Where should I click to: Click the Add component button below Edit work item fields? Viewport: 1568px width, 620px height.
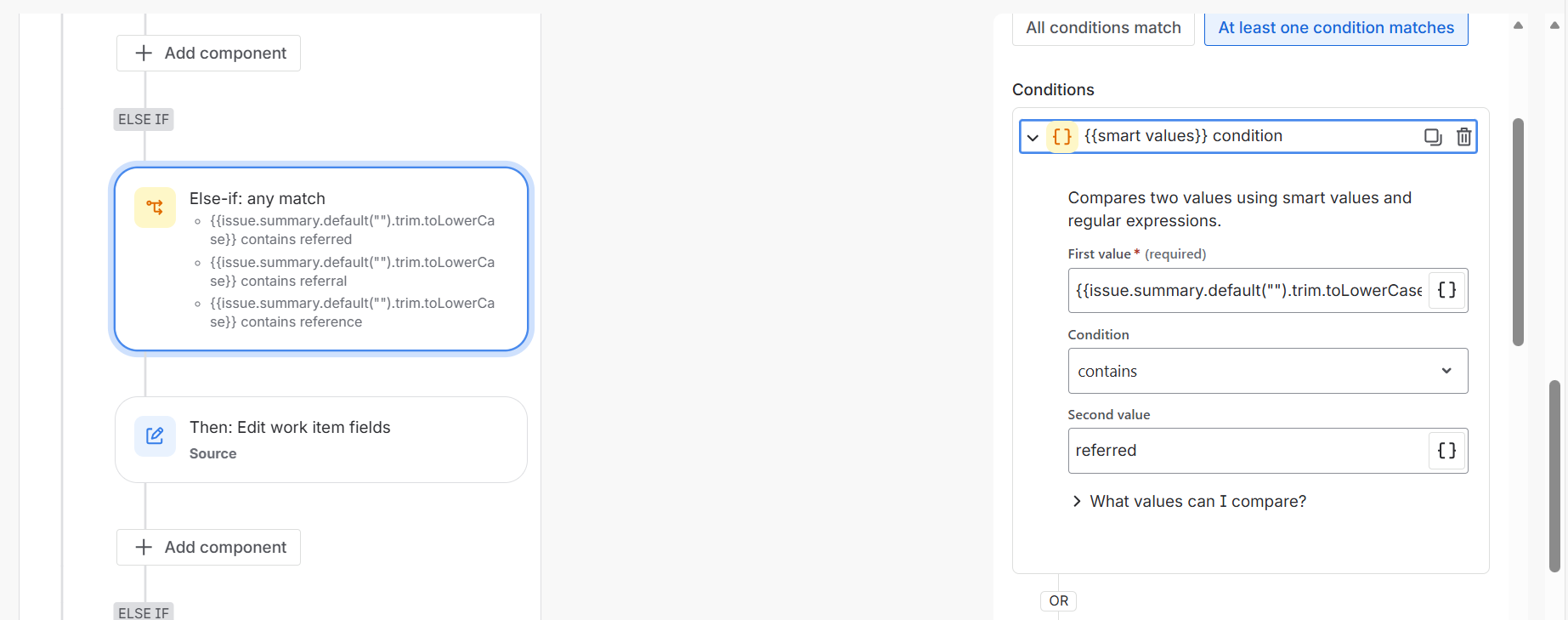(x=208, y=547)
